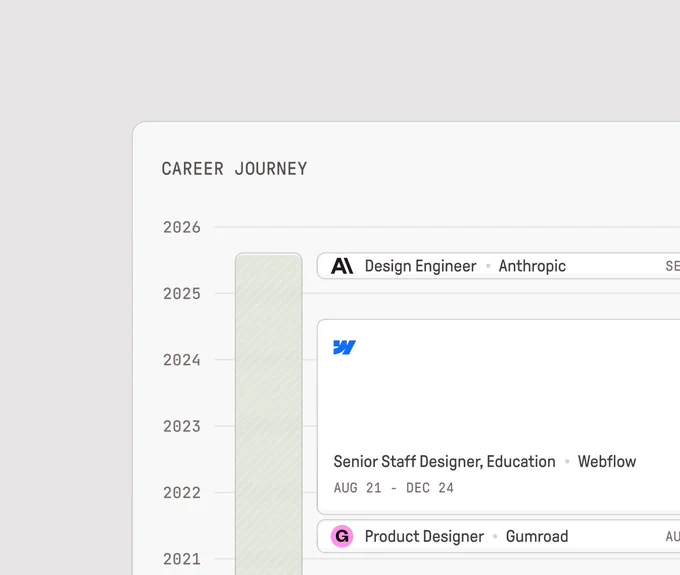This screenshot has width=680, height=575.
Task: Select the 2024 year marker
Action: tap(182, 360)
